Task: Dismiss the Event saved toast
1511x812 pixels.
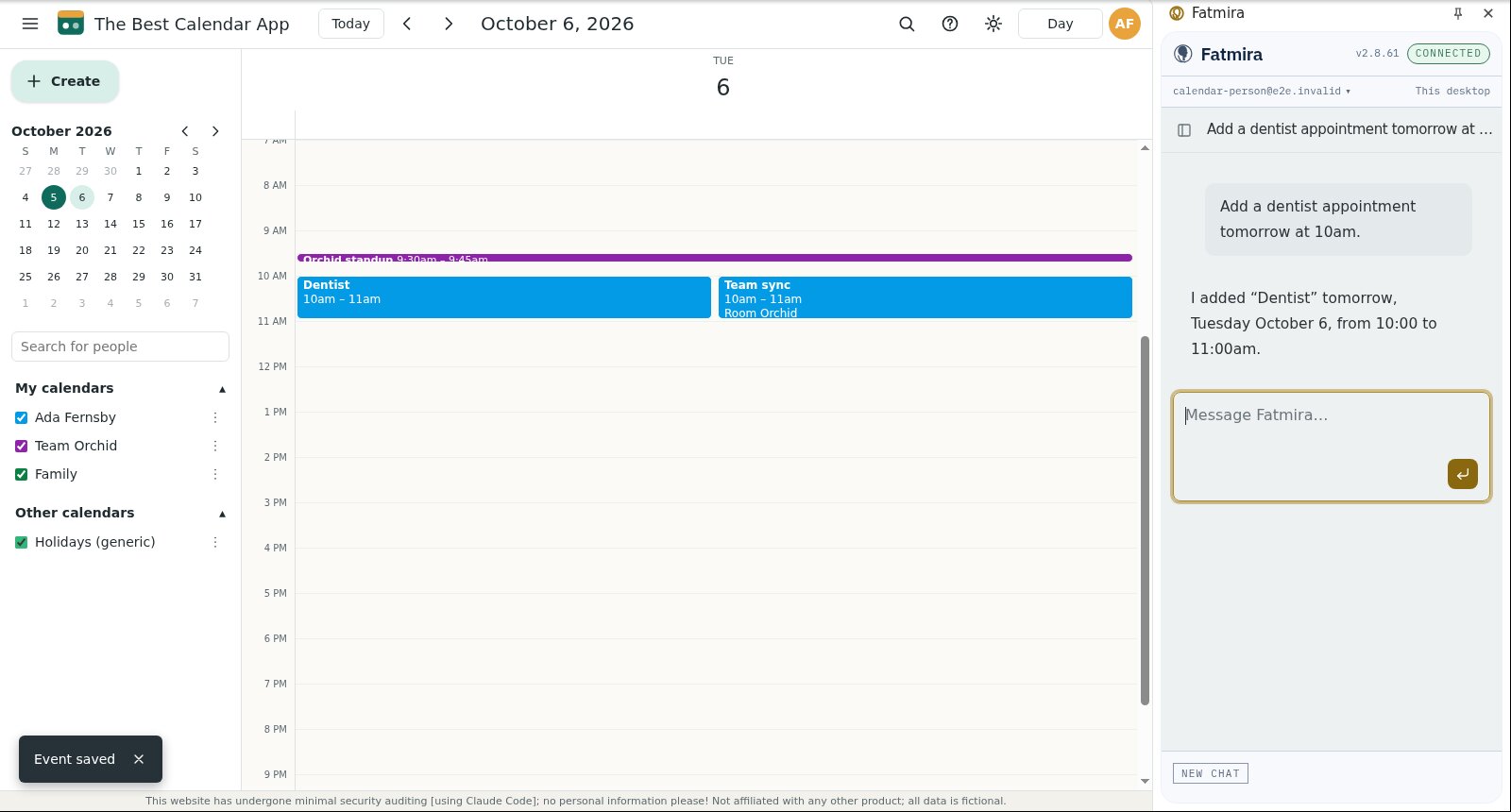Action: coord(139,759)
